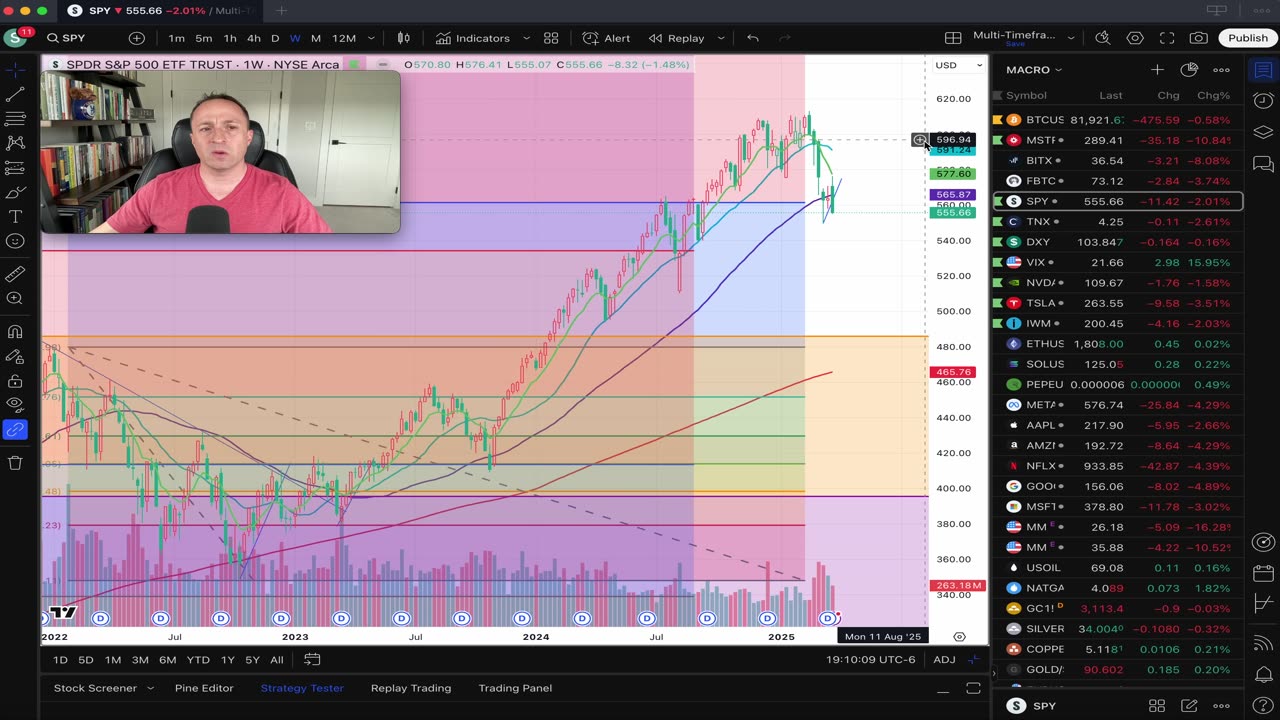Open the Trading Panel tab
Viewport: 1280px width, 720px height.
click(515, 688)
